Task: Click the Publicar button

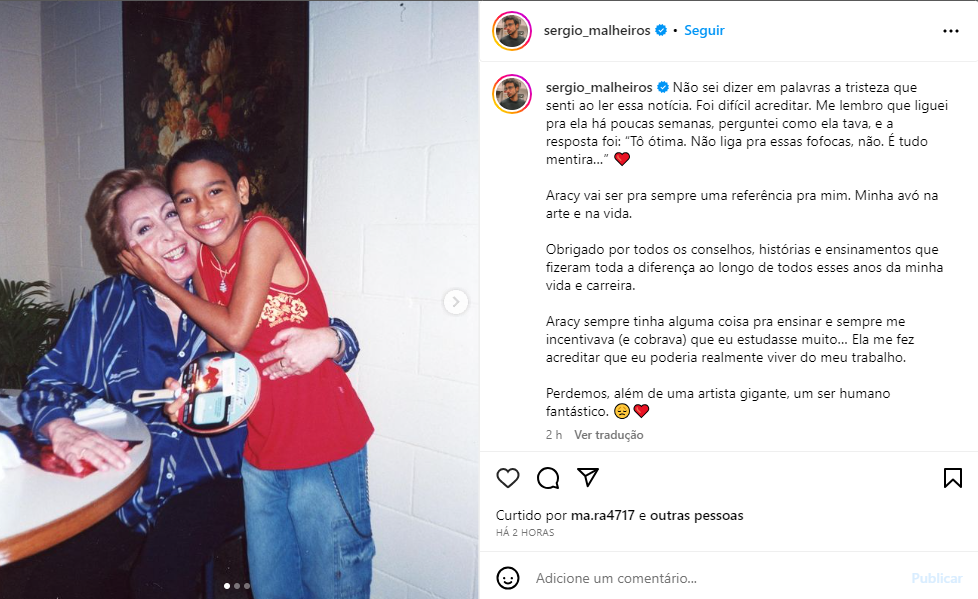Action: pos(937,578)
